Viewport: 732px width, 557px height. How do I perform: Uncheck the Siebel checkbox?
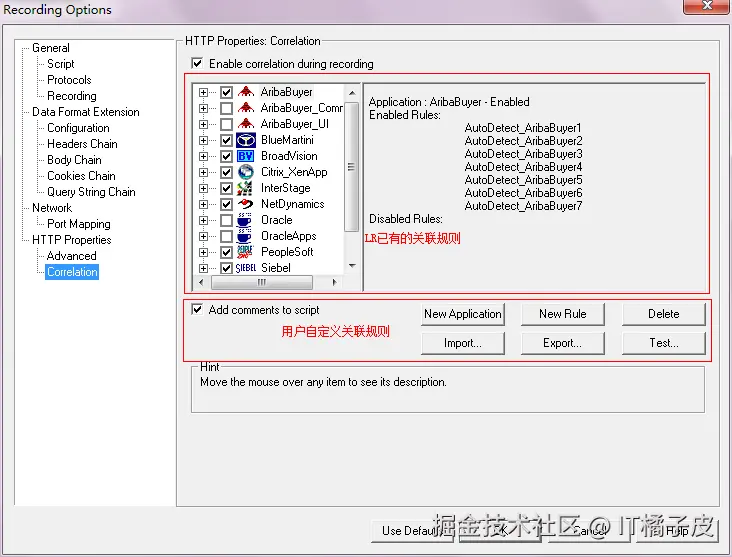226,268
